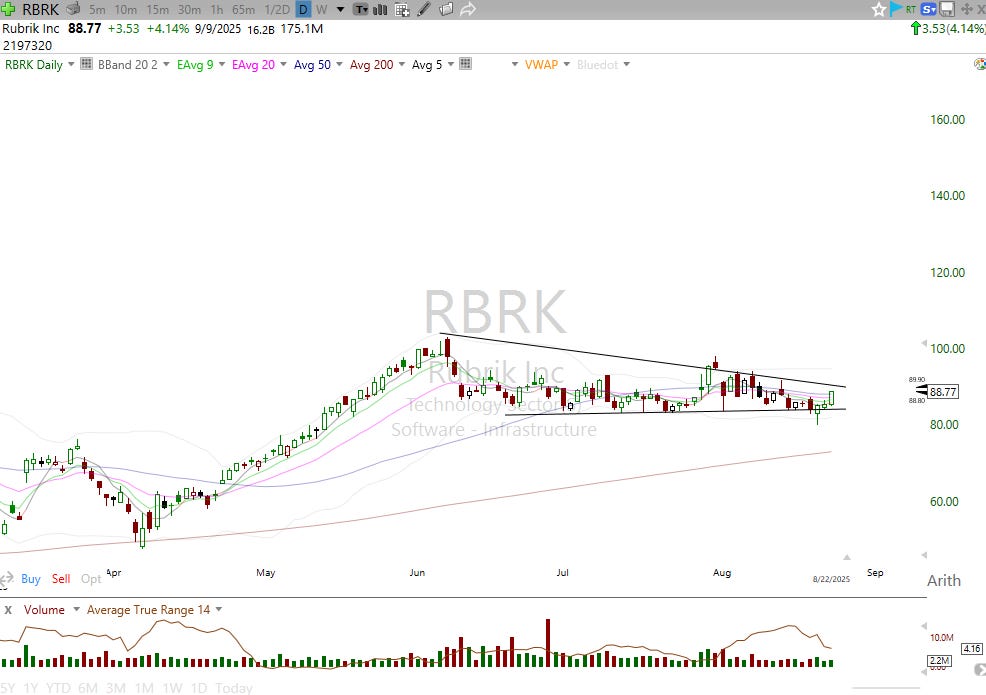Switch to the 10m timeframe
Image resolution: width=986 pixels, height=695 pixels.
coord(126,10)
